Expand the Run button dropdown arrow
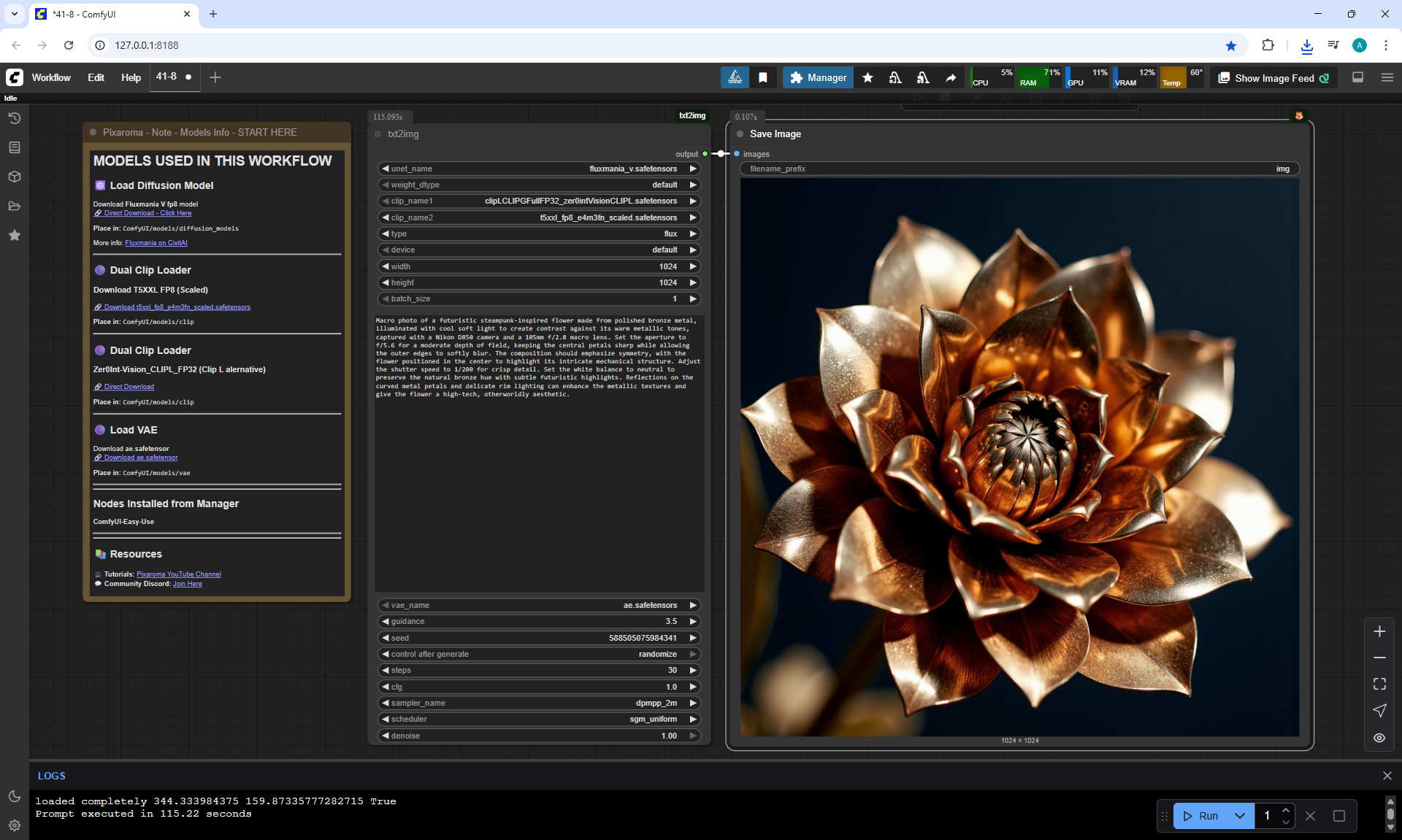The width and height of the screenshot is (1402, 840). pyautogui.click(x=1239, y=816)
